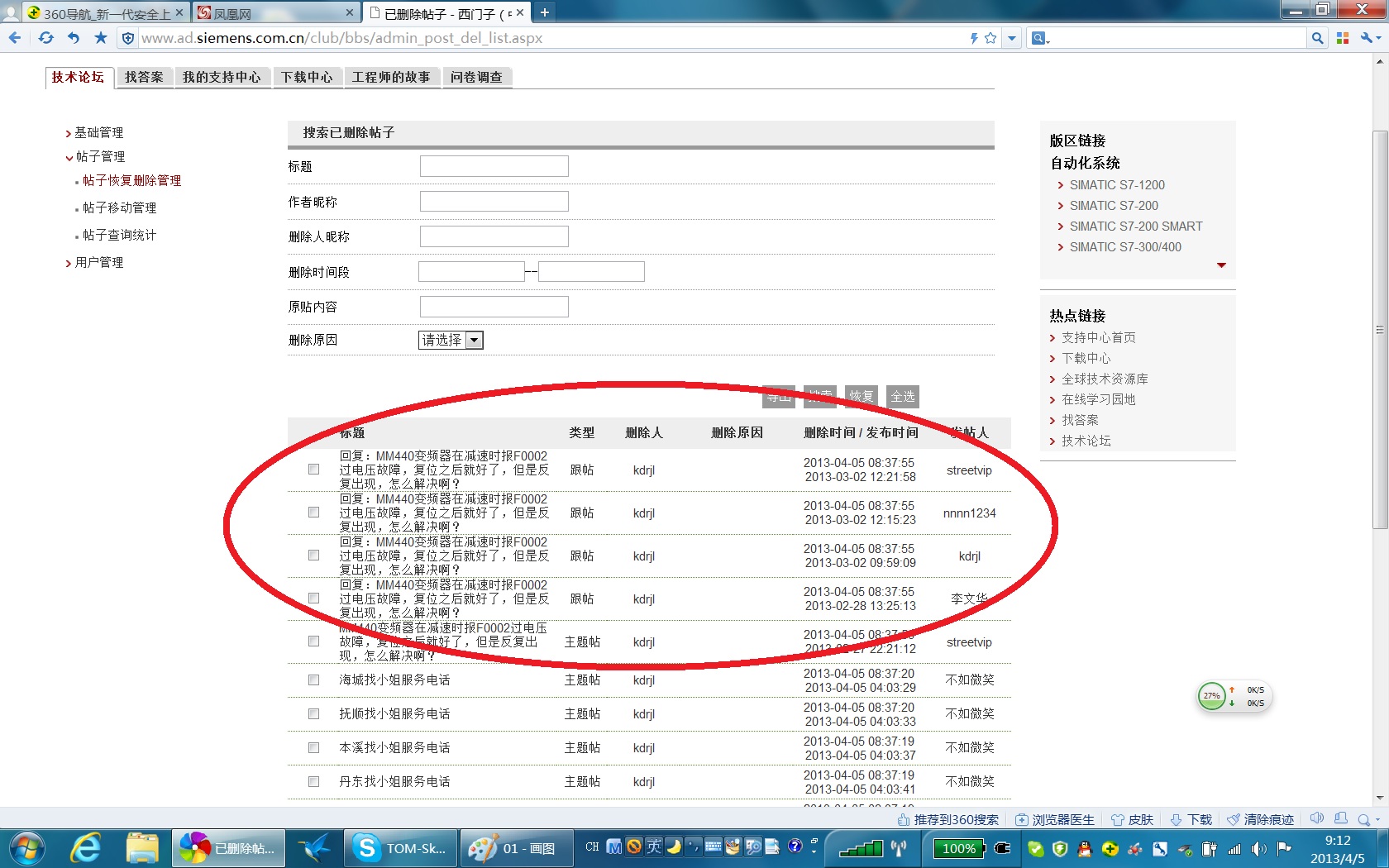This screenshot has width=1389, height=868.
Task: Open 浏览器医生 in the status bar
Action: coord(1055,819)
